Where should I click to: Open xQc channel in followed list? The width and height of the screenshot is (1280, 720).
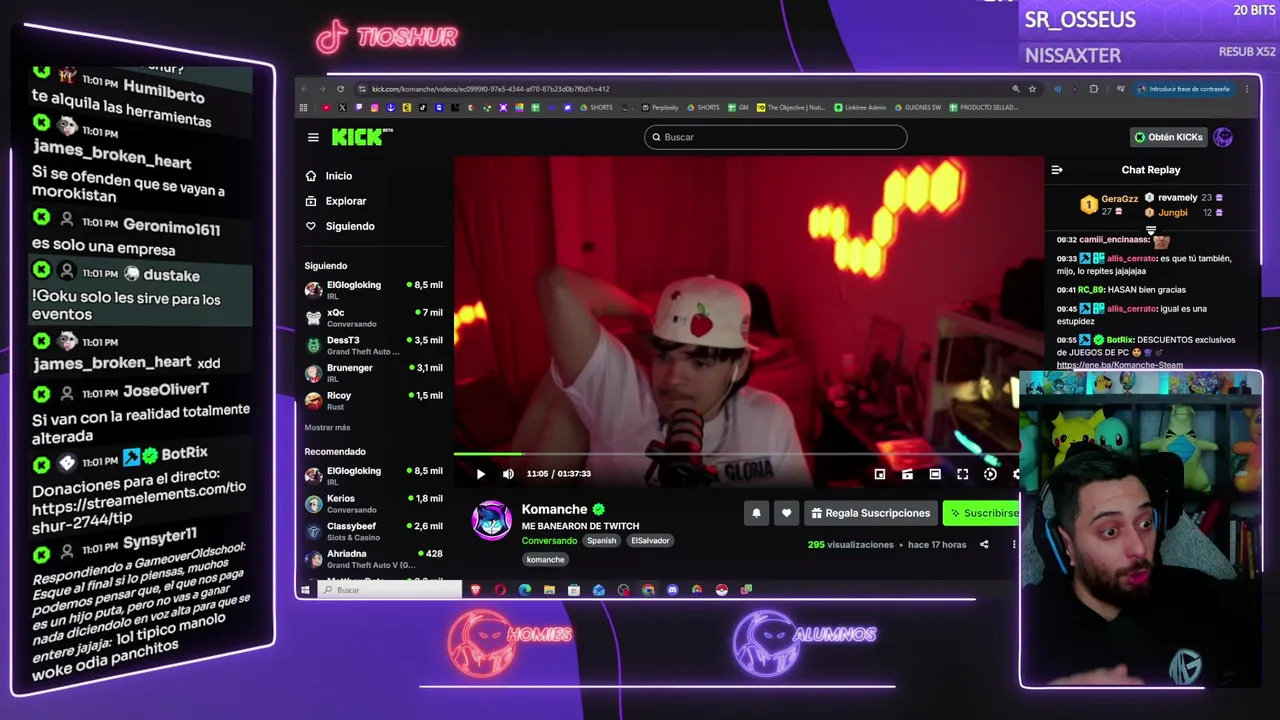(x=373, y=318)
